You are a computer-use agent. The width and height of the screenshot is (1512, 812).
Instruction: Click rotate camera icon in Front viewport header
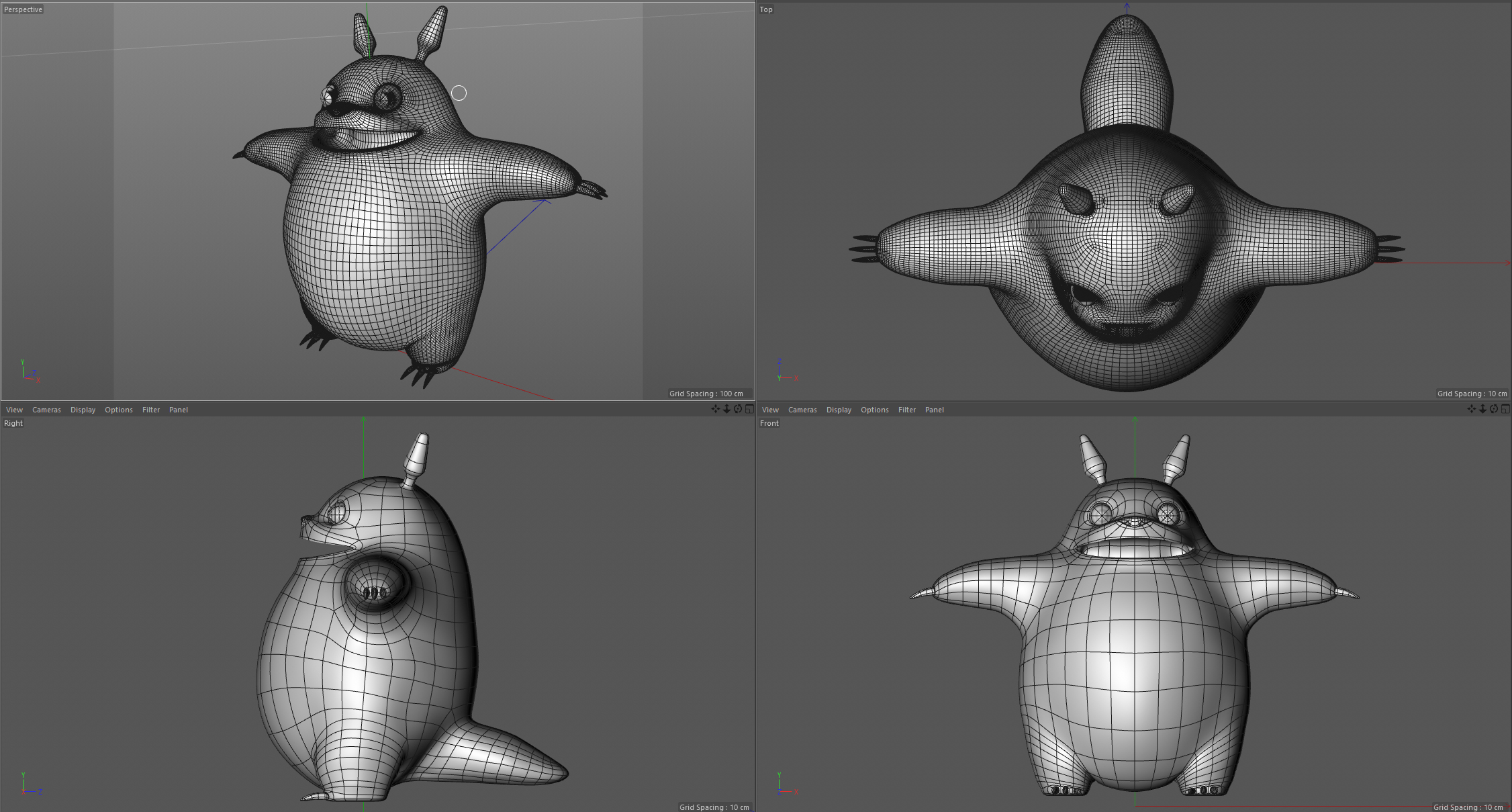click(1494, 409)
